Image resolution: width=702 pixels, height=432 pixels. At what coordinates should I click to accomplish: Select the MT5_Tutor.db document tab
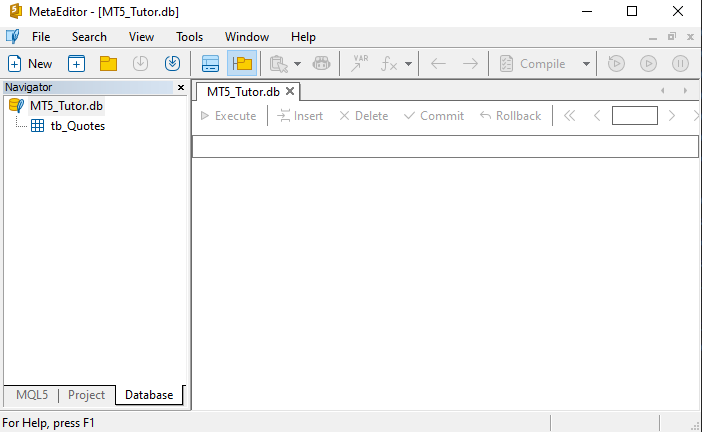243,92
